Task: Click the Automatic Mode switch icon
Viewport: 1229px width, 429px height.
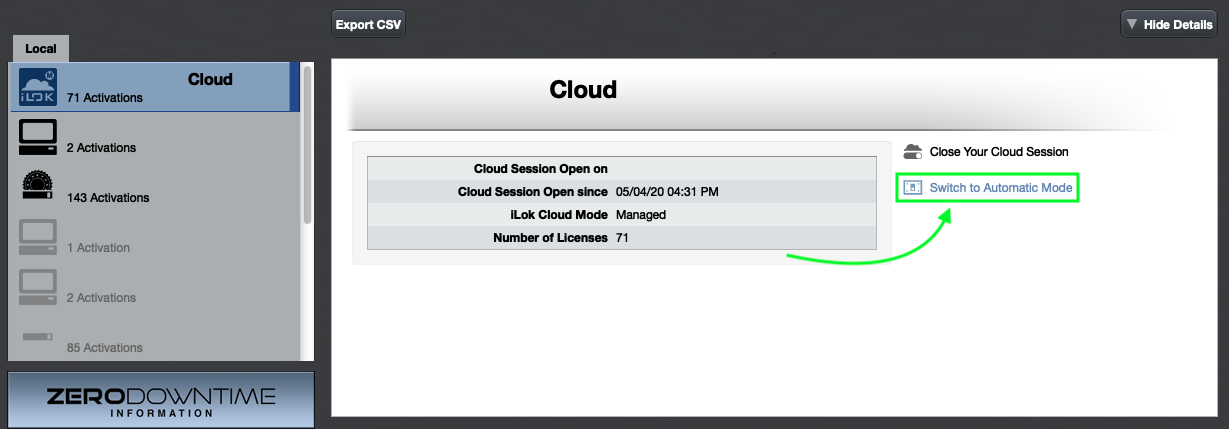Action: point(912,188)
